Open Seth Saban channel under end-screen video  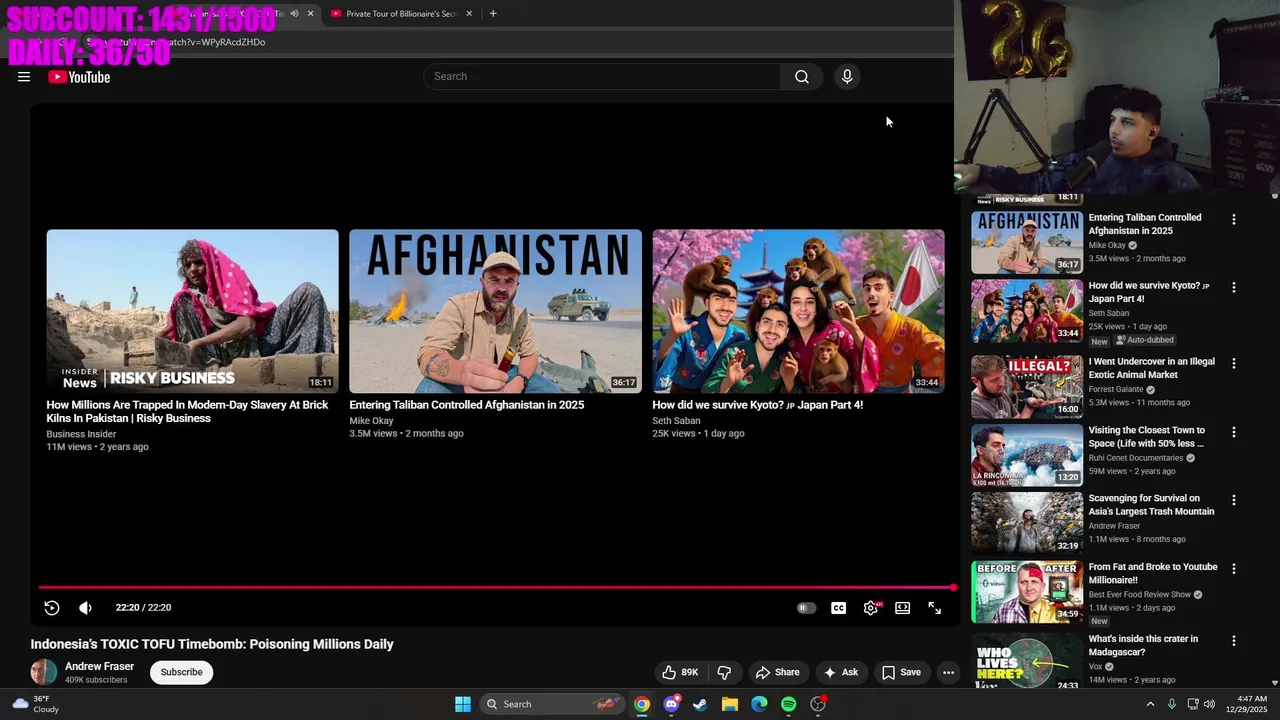coord(676,421)
